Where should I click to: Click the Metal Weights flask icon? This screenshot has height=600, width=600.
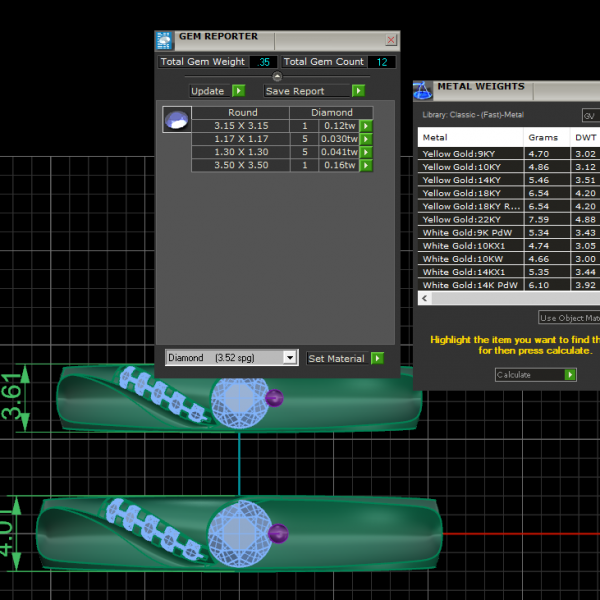(x=423, y=91)
